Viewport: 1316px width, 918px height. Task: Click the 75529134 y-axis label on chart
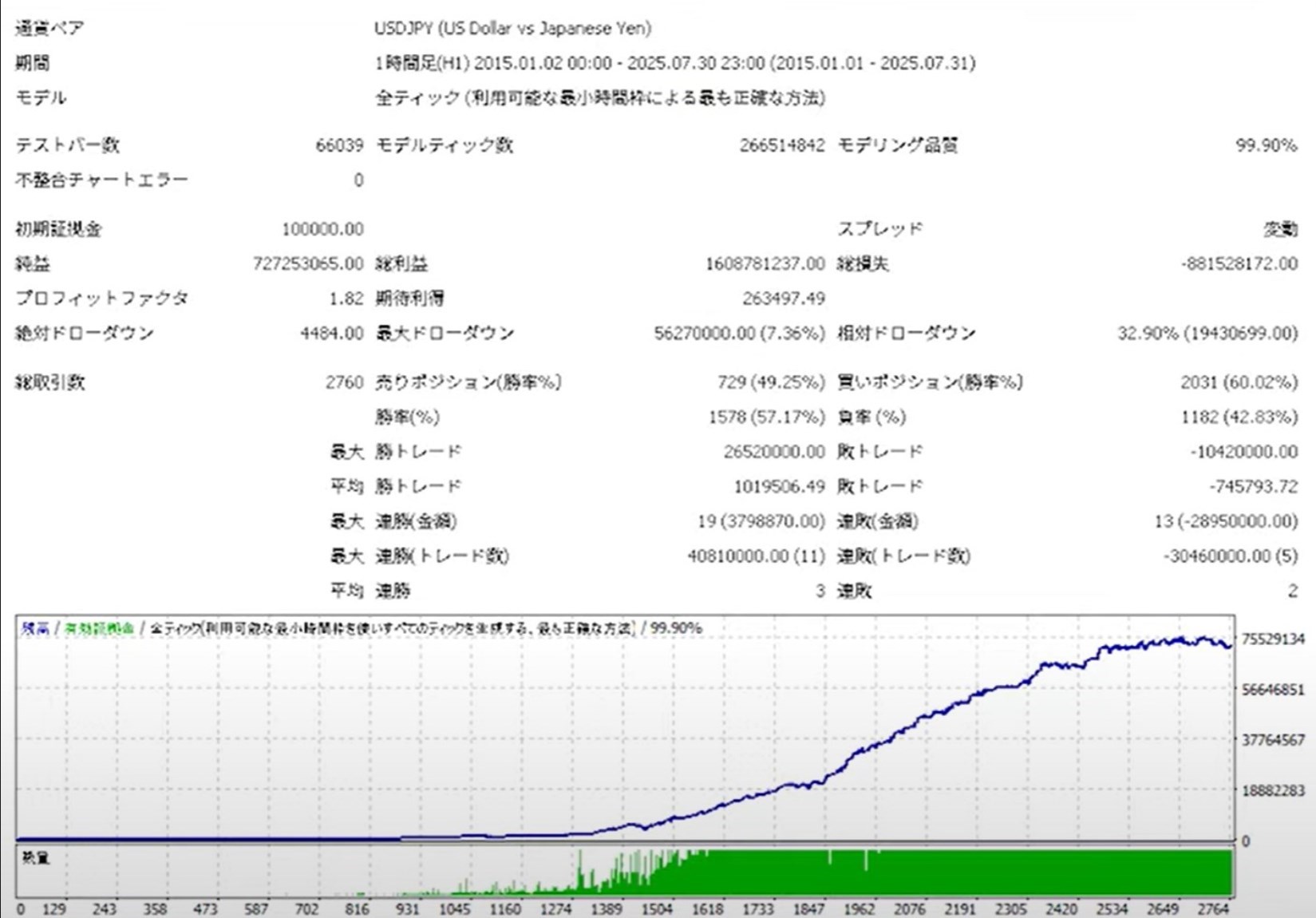click(x=1273, y=639)
